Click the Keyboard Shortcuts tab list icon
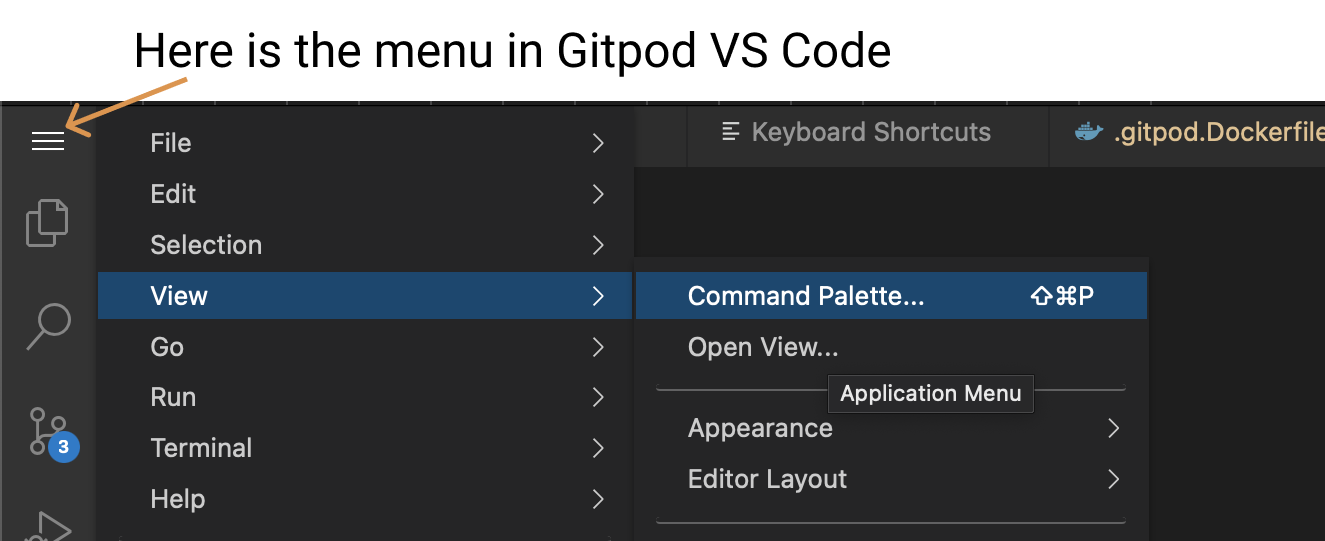Viewport: 1325px width, 541px height. (731, 132)
